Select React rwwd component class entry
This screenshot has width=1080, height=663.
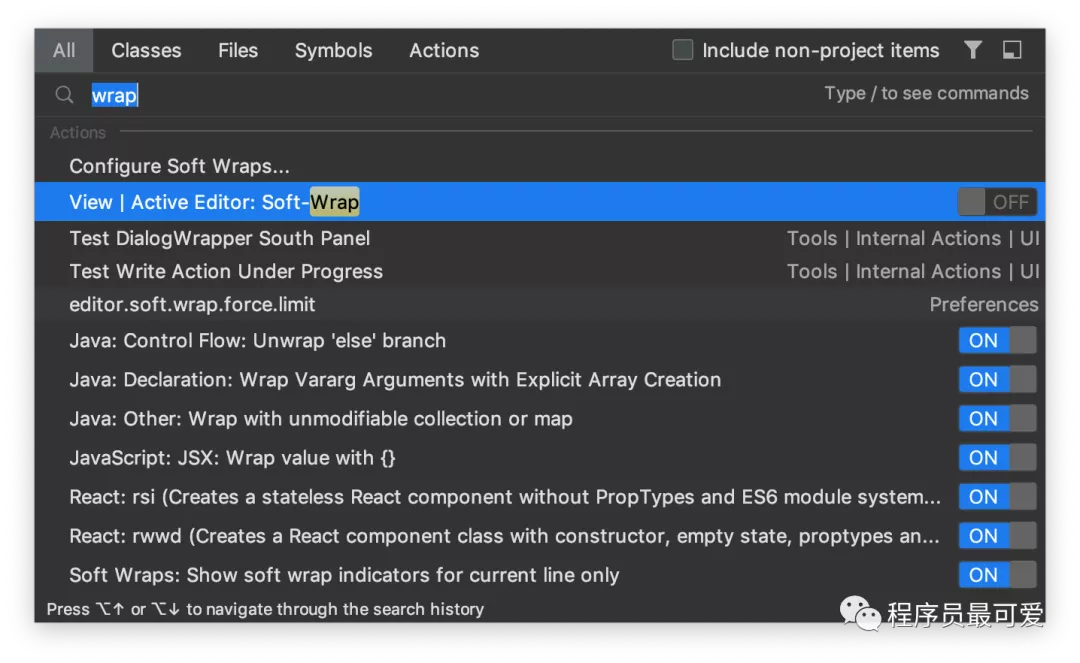point(540,536)
